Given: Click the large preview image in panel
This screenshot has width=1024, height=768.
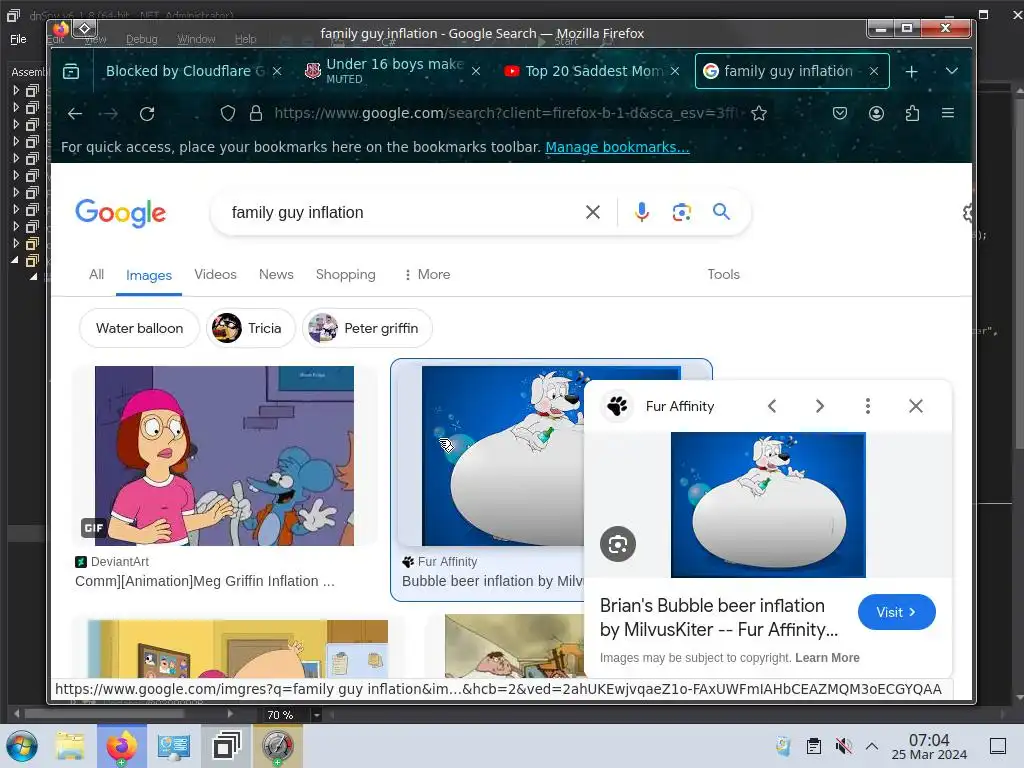Looking at the screenshot, I should coord(768,505).
